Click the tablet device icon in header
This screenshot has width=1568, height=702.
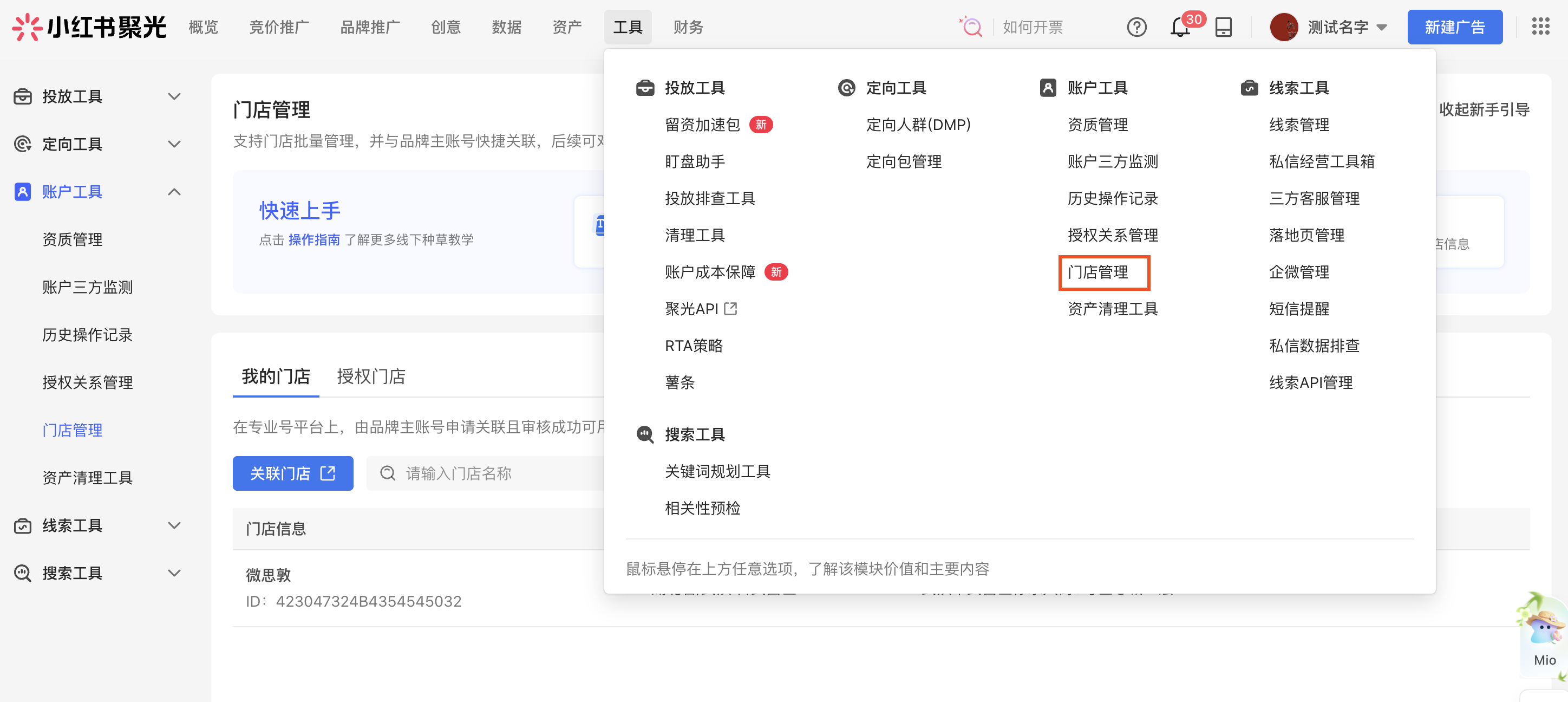tap(1223, 28)
